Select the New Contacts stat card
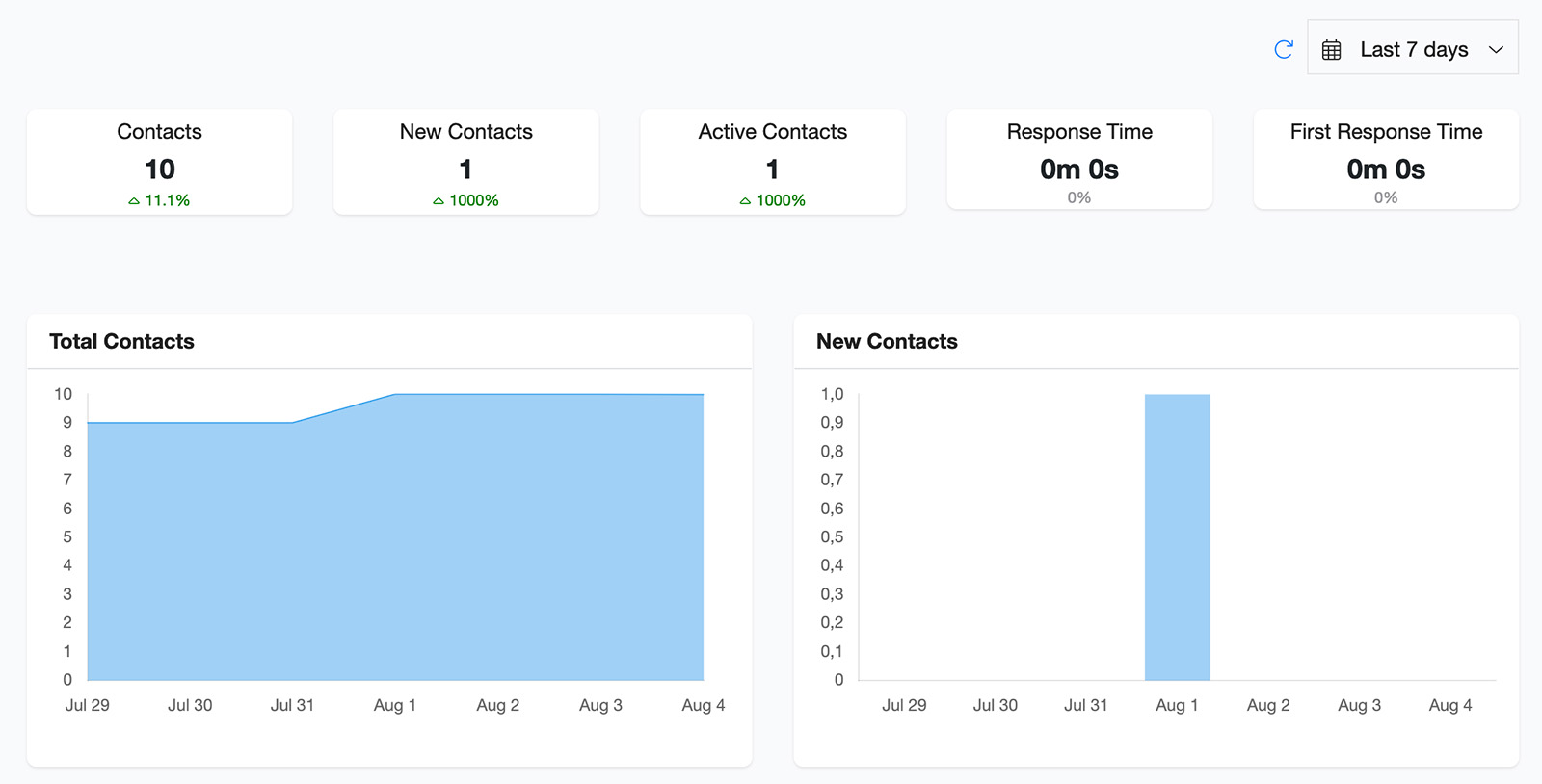Screen dimensions: 1542x784 tap(465, 162)
